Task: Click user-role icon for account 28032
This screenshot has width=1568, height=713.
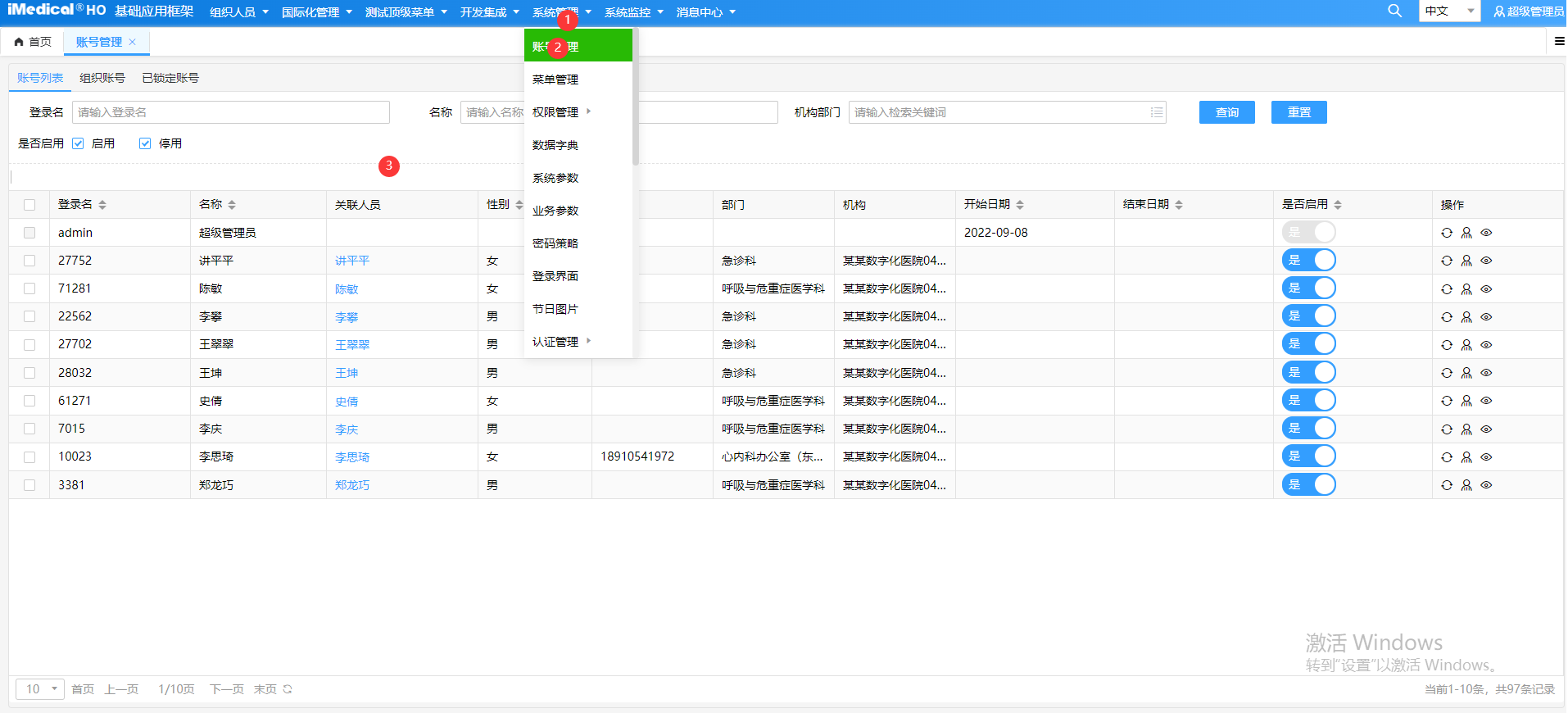Action: [x=1466, y=373]
